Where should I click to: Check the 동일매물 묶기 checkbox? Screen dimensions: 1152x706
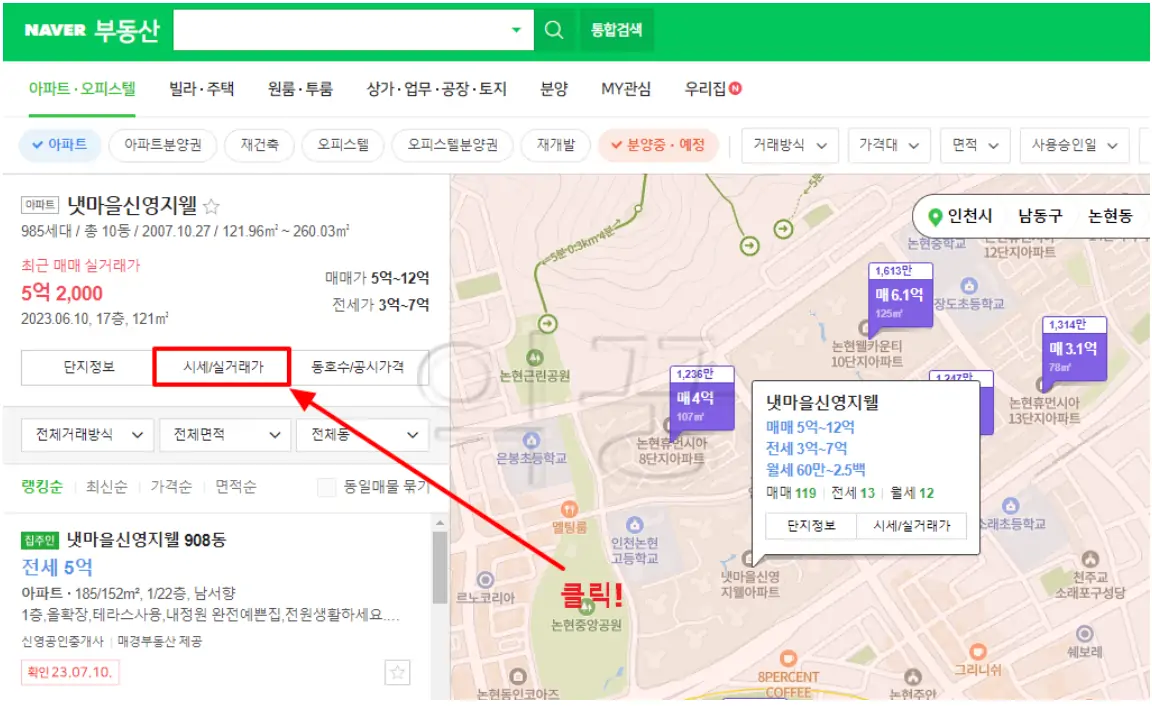(327, 487)
